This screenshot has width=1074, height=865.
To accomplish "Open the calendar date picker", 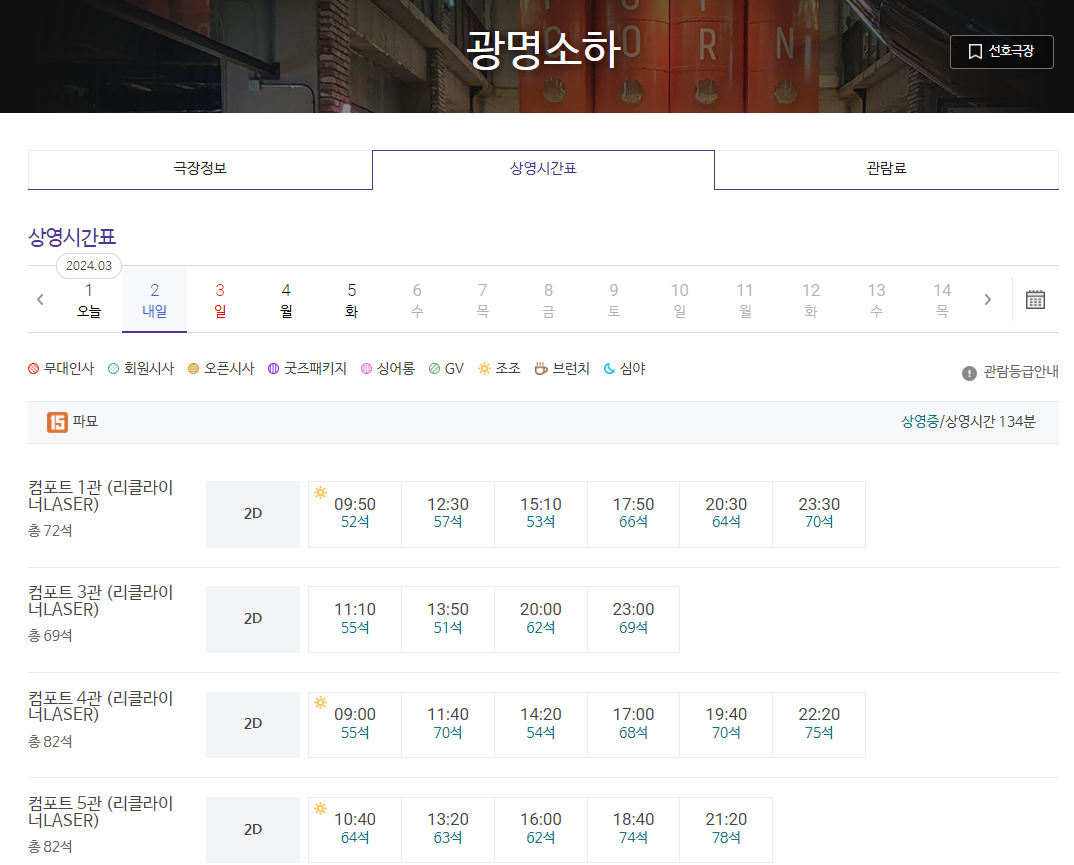I will [1035, 299].
